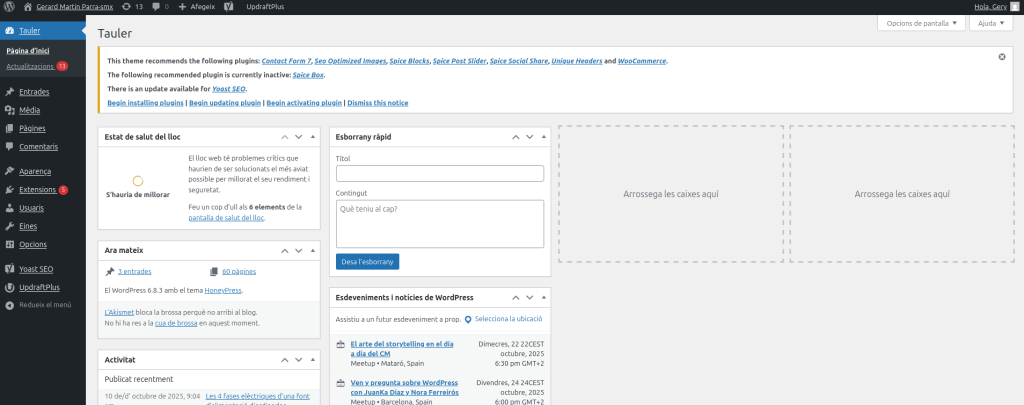Viewport: 1024px width, 405px height.
Task: Click the location pin icon for events
Action: 468,319
